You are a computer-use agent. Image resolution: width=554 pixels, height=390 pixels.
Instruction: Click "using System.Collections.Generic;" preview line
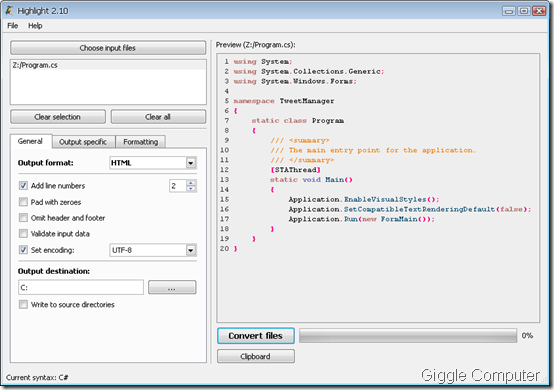[x=308, y=71]
